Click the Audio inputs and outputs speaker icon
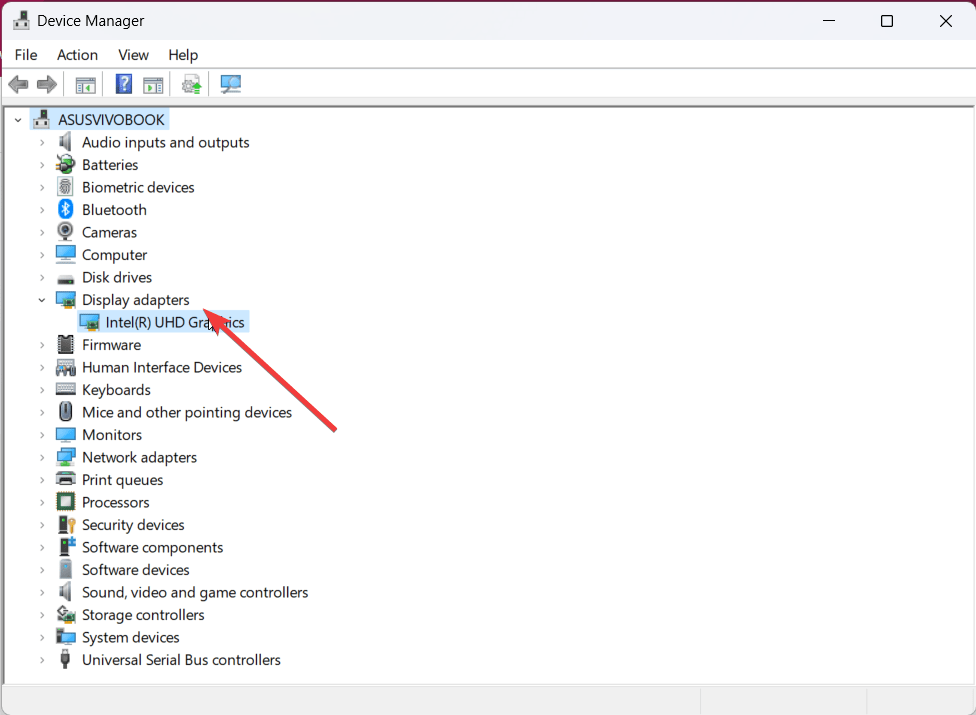This screenshot has height=715, width=976. 65,142
